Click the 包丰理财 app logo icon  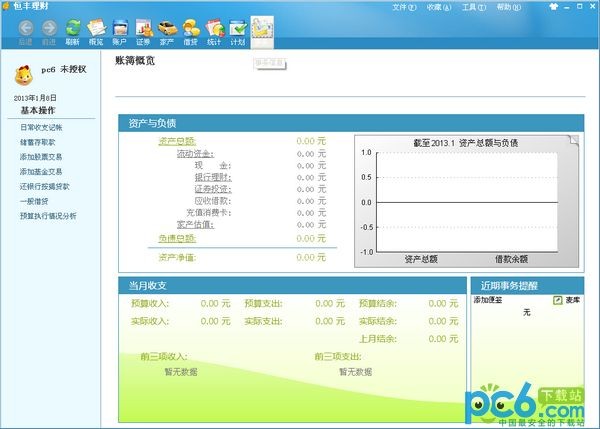[5, 6]
